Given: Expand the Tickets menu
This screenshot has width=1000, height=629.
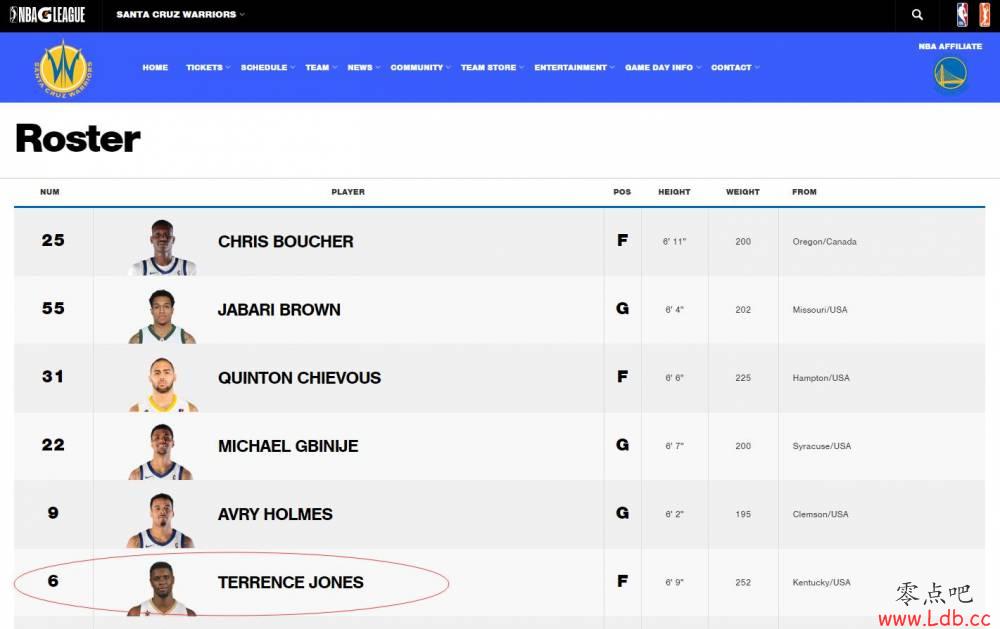Looking at the screenshot, I should 207,67.
